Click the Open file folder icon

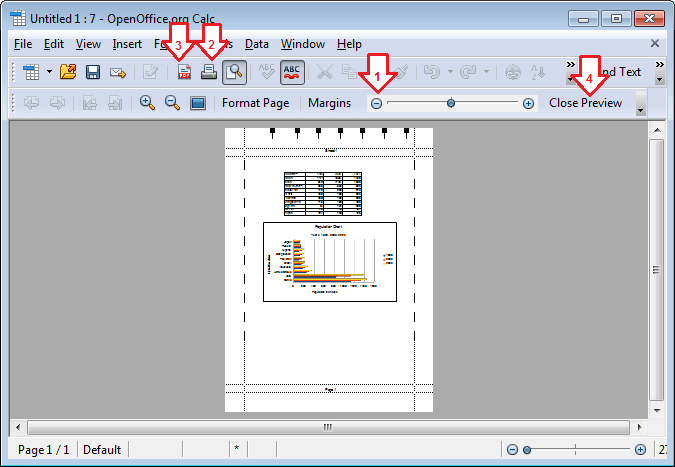pos(68,72)
